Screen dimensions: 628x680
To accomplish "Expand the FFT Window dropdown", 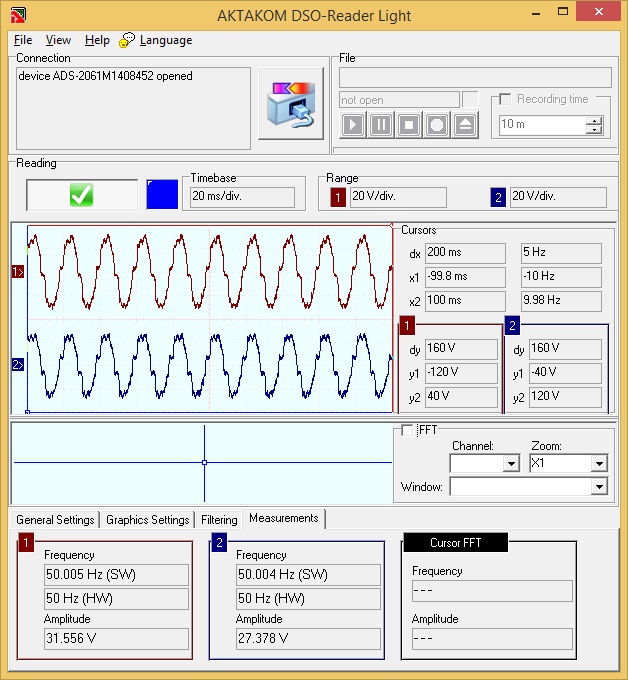I will (x=599, y=487).
